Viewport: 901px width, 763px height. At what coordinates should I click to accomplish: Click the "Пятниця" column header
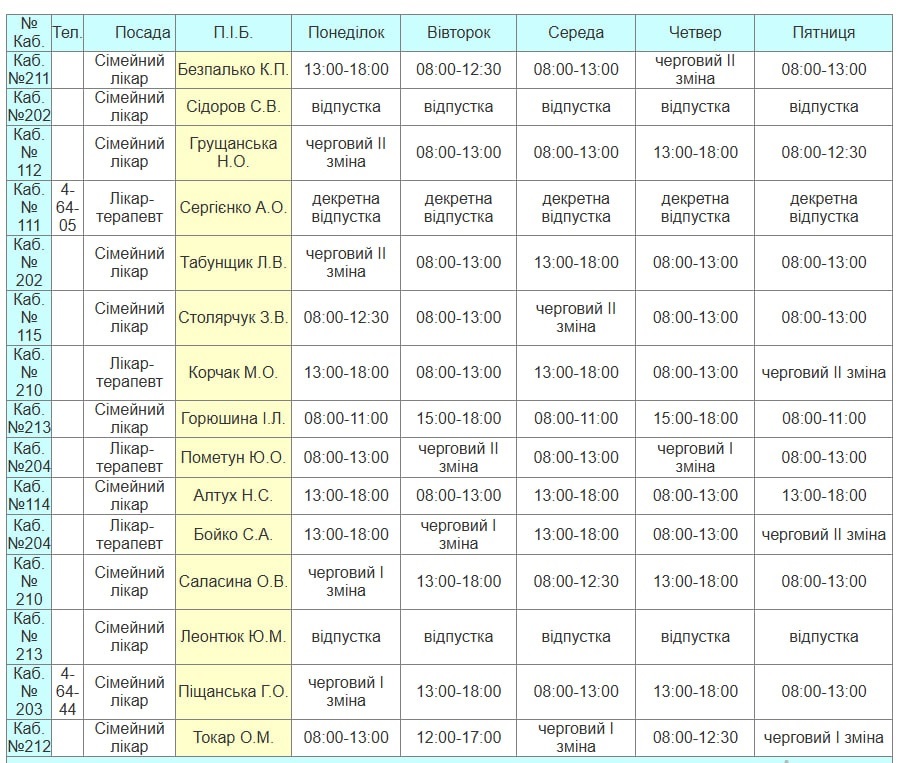(823, 33)
